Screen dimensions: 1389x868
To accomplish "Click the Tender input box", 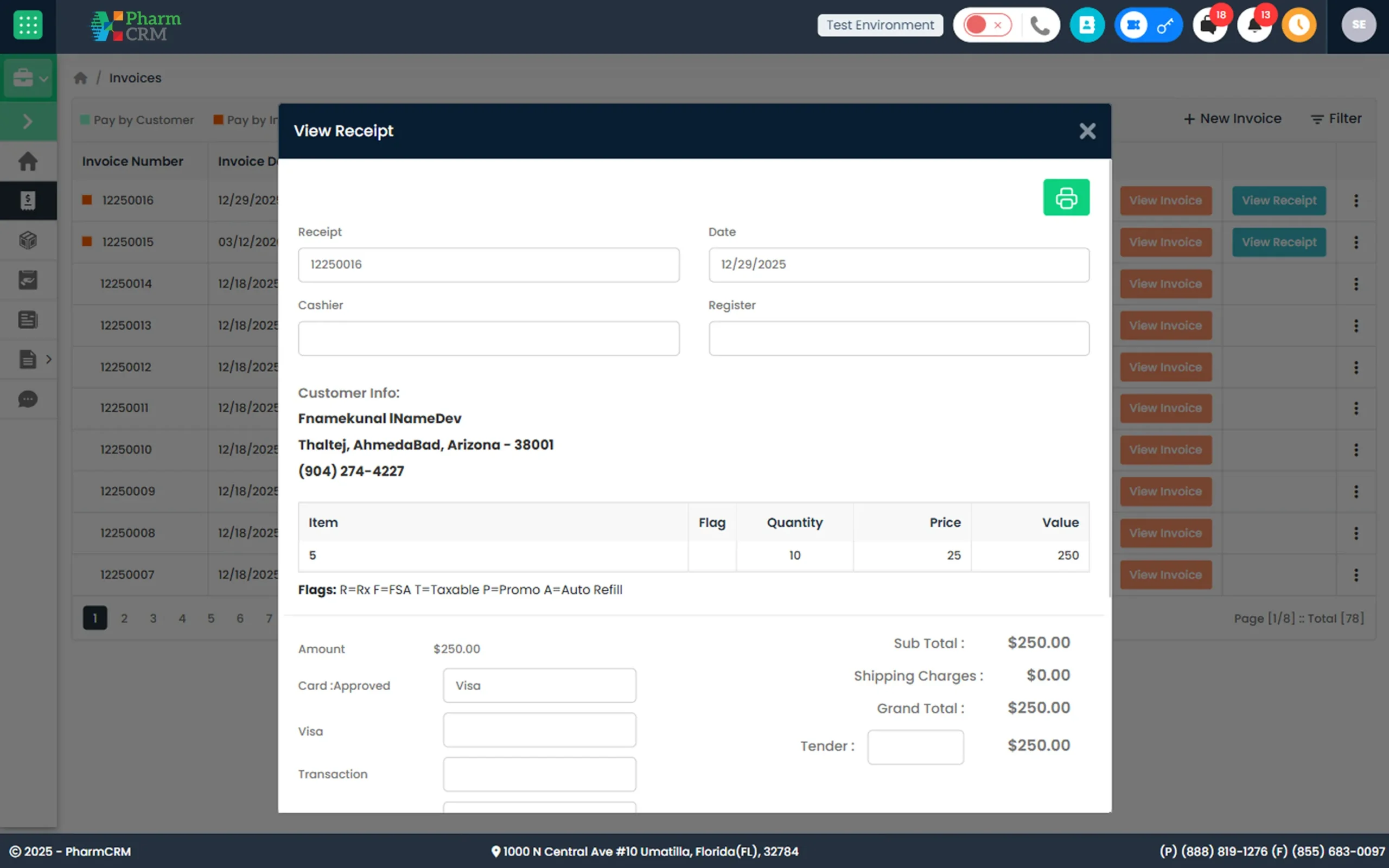I will pyautogui.click(x=915, y=747).
